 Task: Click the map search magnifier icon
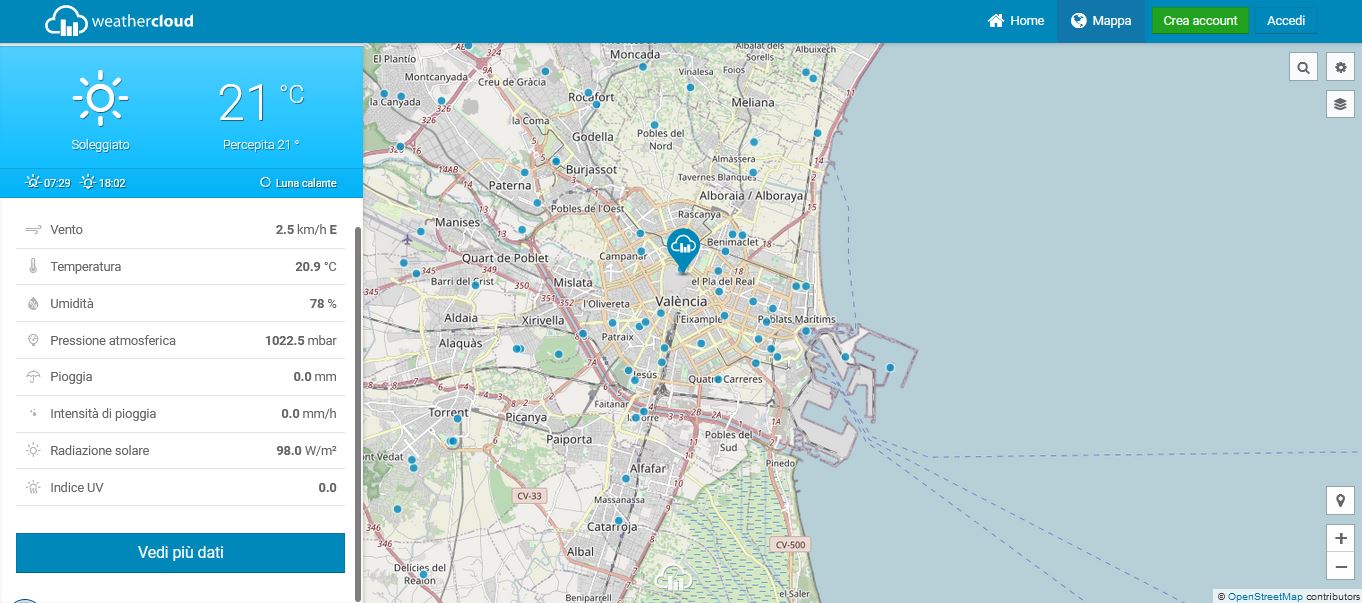point(1303,68)
